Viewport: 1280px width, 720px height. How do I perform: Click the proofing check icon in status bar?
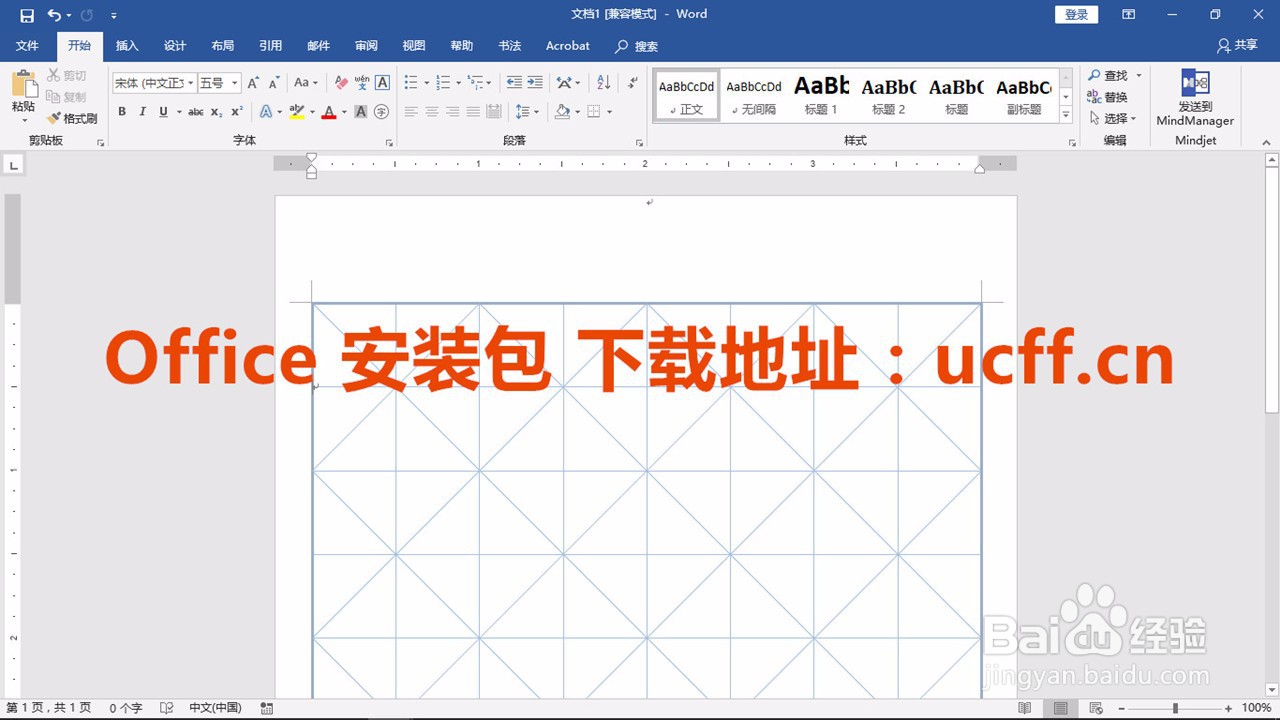pos(167,708)
